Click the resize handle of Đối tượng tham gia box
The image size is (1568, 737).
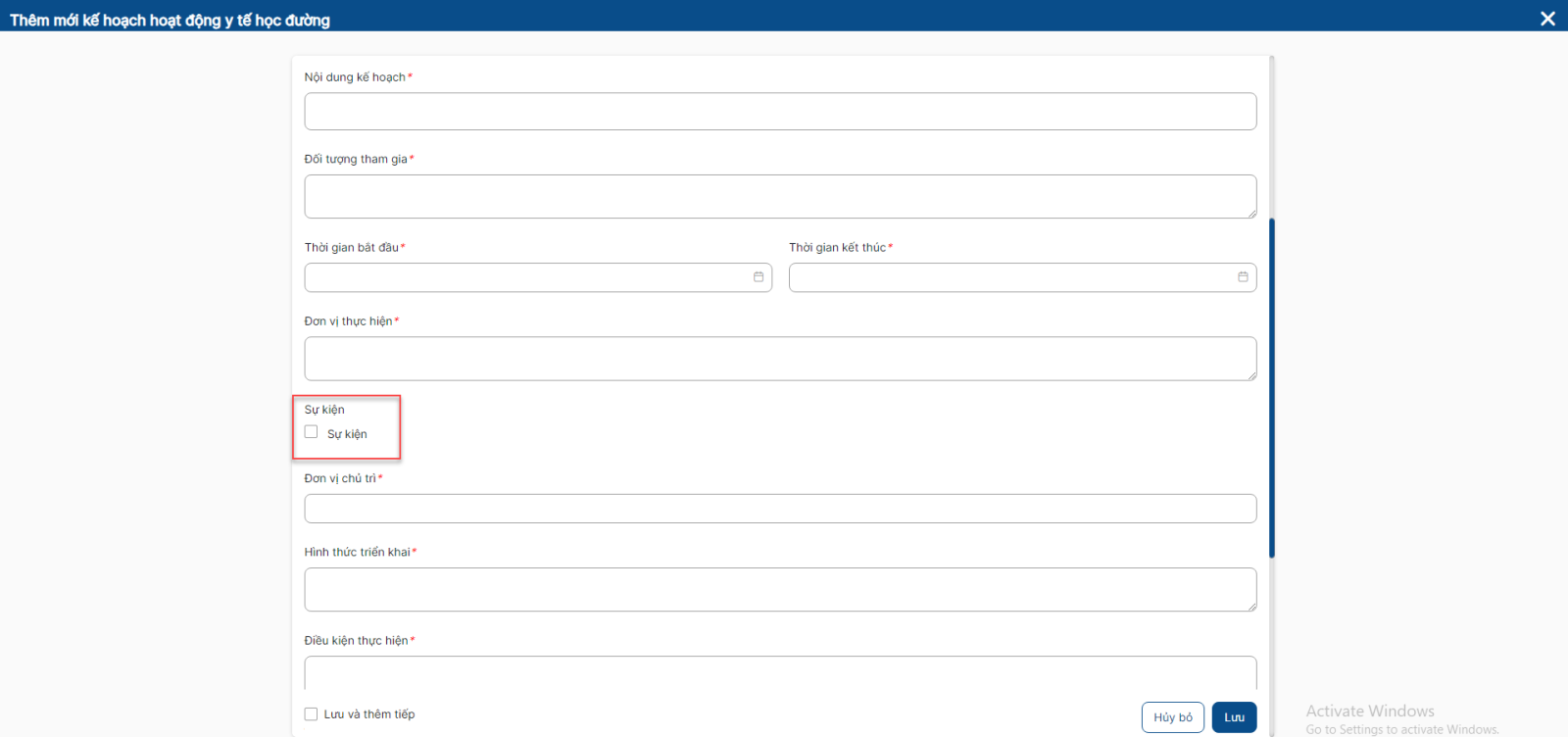click(1251, 214)
